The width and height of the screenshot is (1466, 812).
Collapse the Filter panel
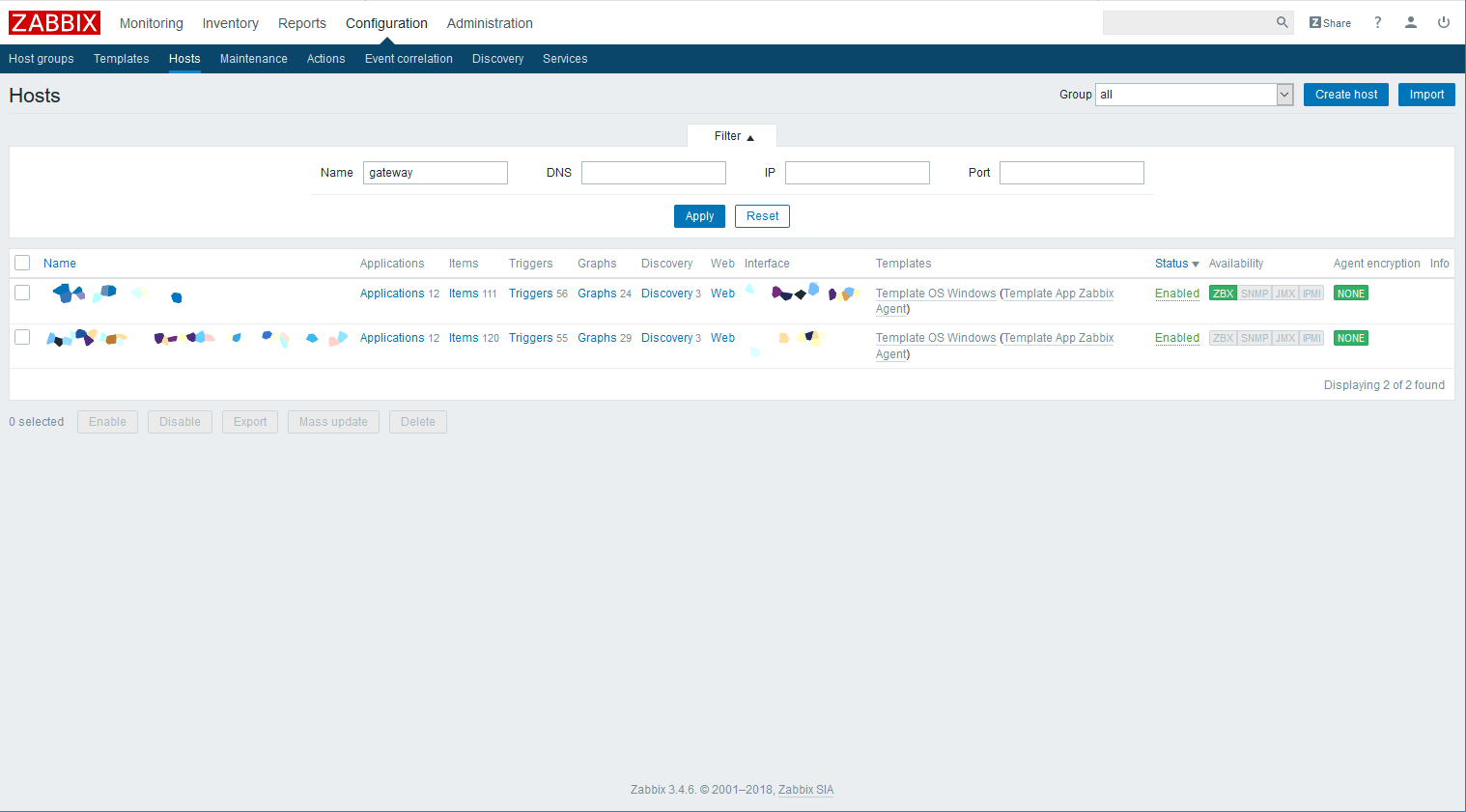click(x=732, y=136)
